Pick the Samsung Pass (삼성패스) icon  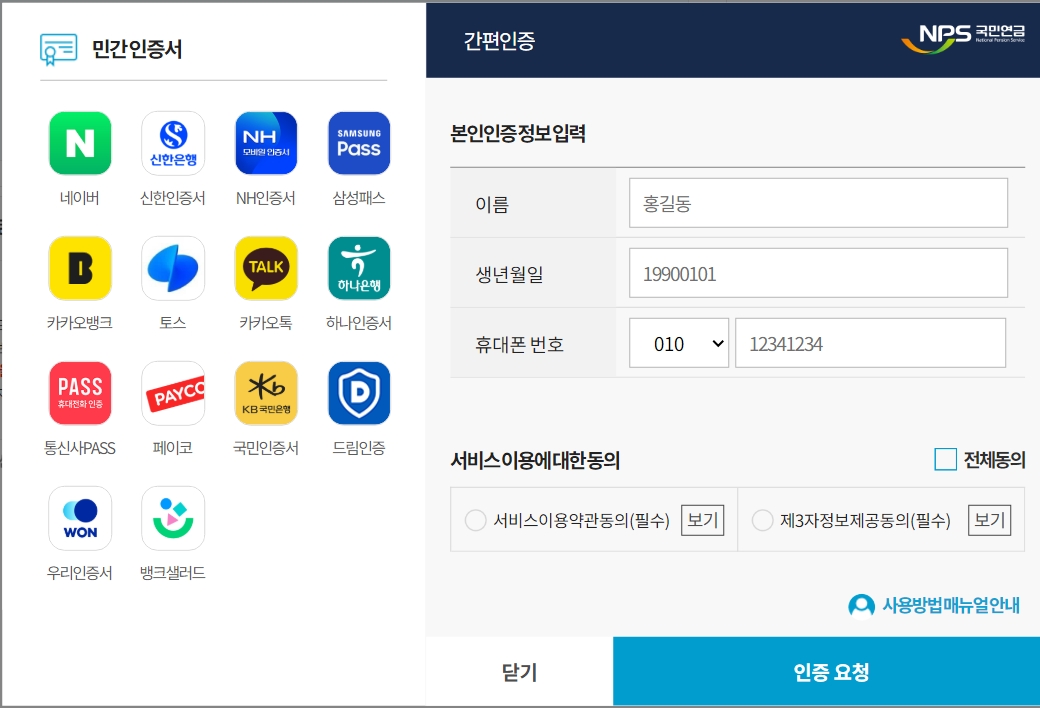pyautogui.click(x=359, y=143)
